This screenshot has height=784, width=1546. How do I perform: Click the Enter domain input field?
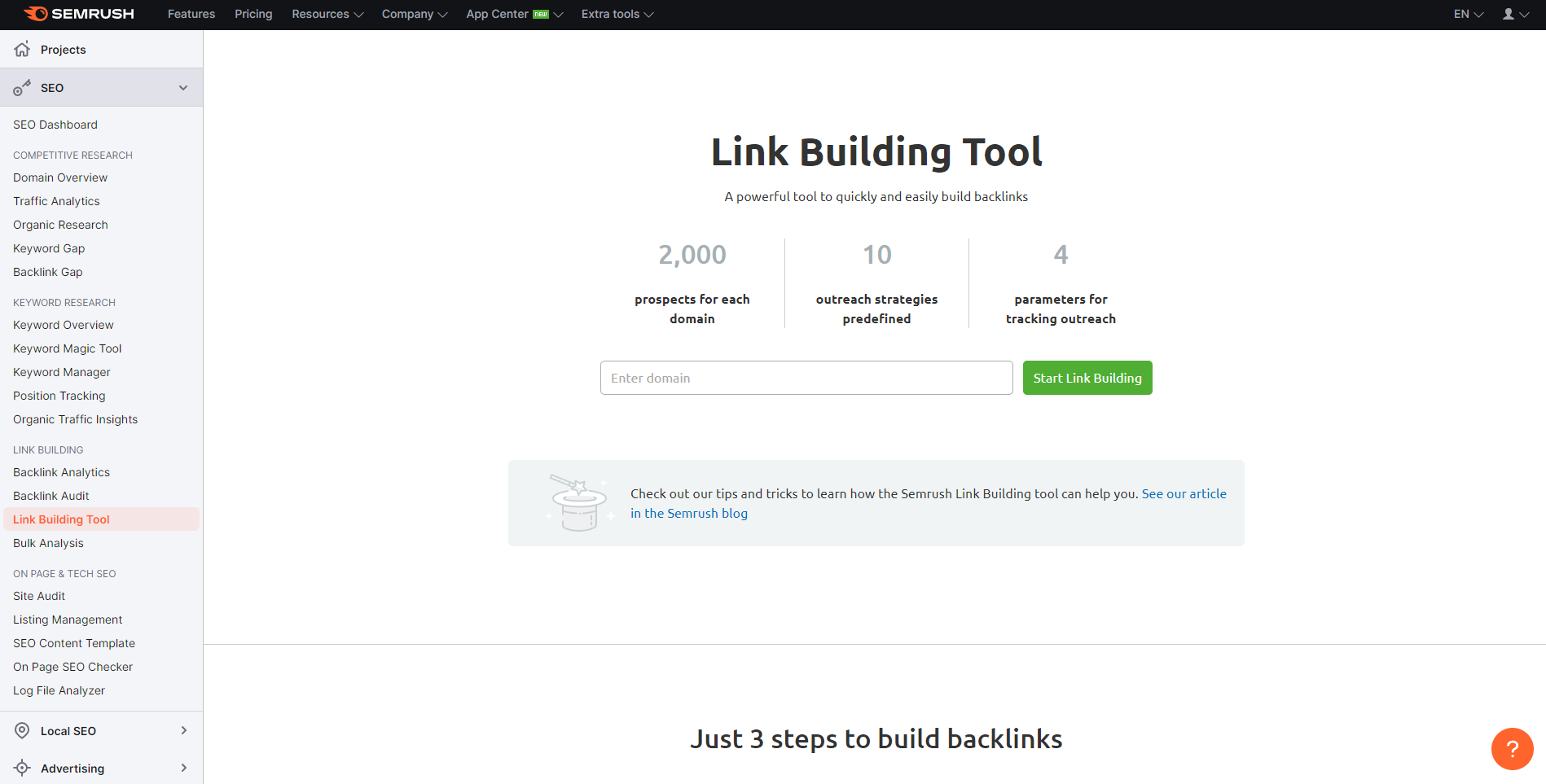[x=806, y=378]
